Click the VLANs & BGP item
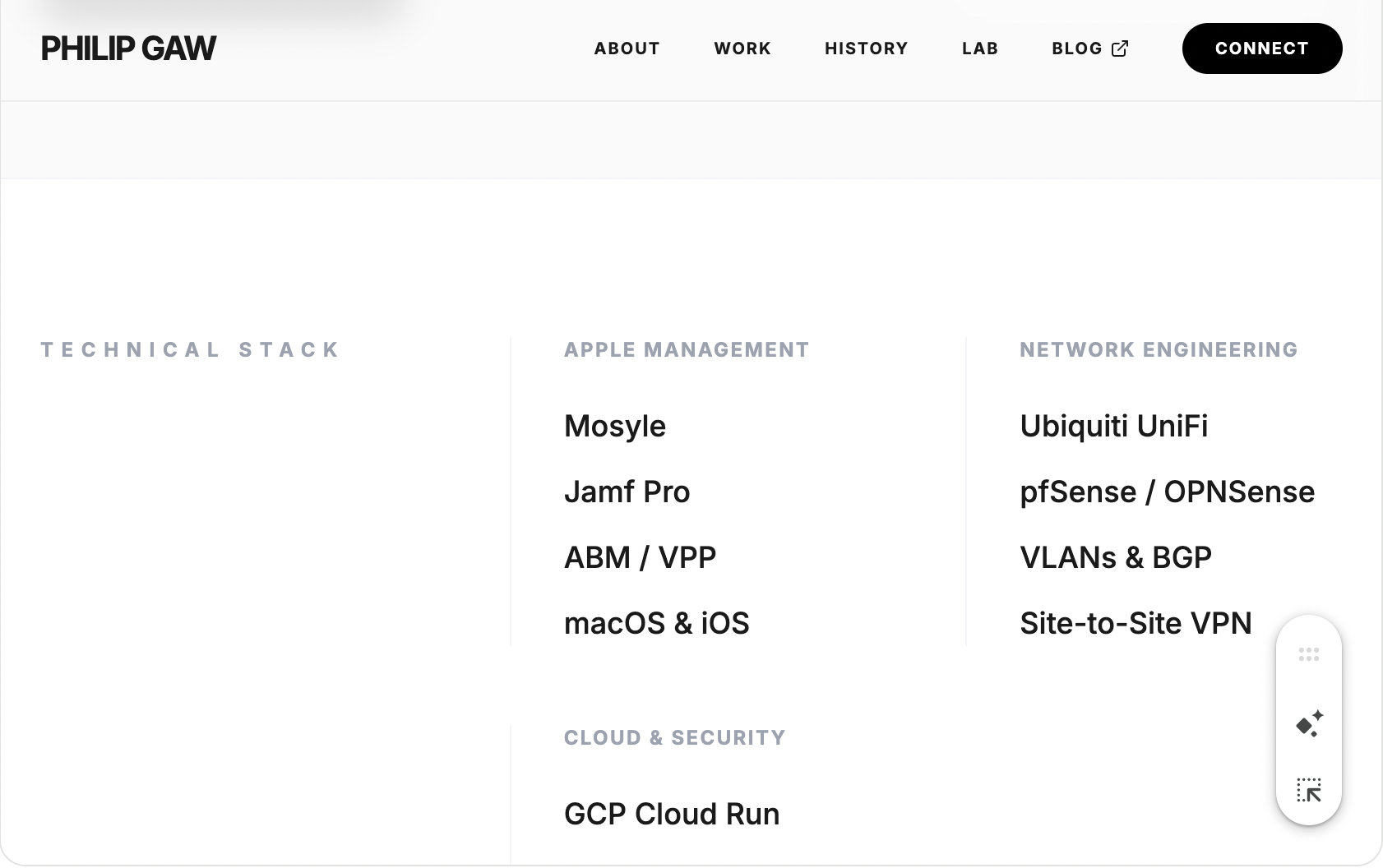Viewport: 1383px width, 868px height. coord(1115,557)
